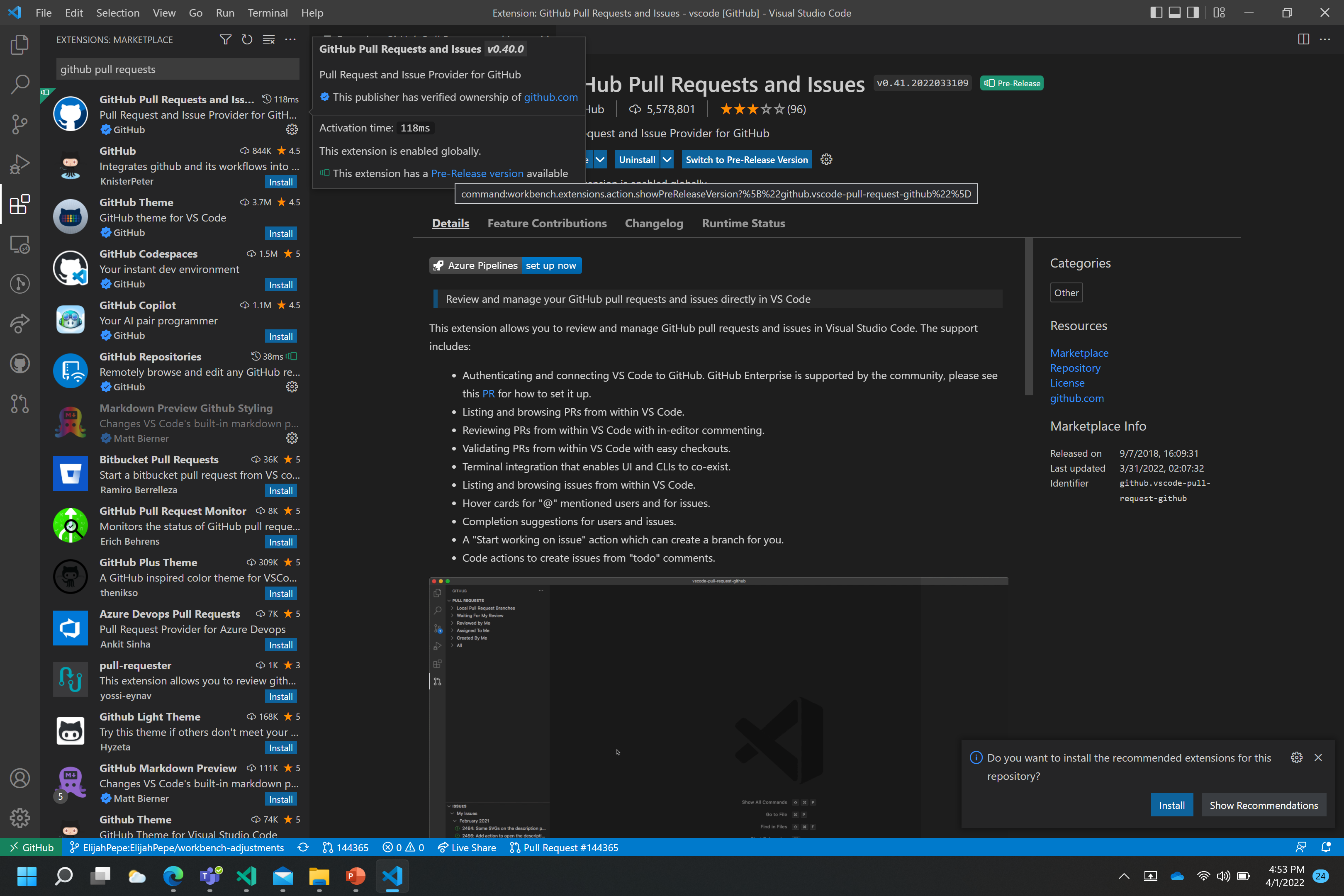Expand the Disable button dropdown arrow
Screen dimensions: 1344x896
point(600,159)
